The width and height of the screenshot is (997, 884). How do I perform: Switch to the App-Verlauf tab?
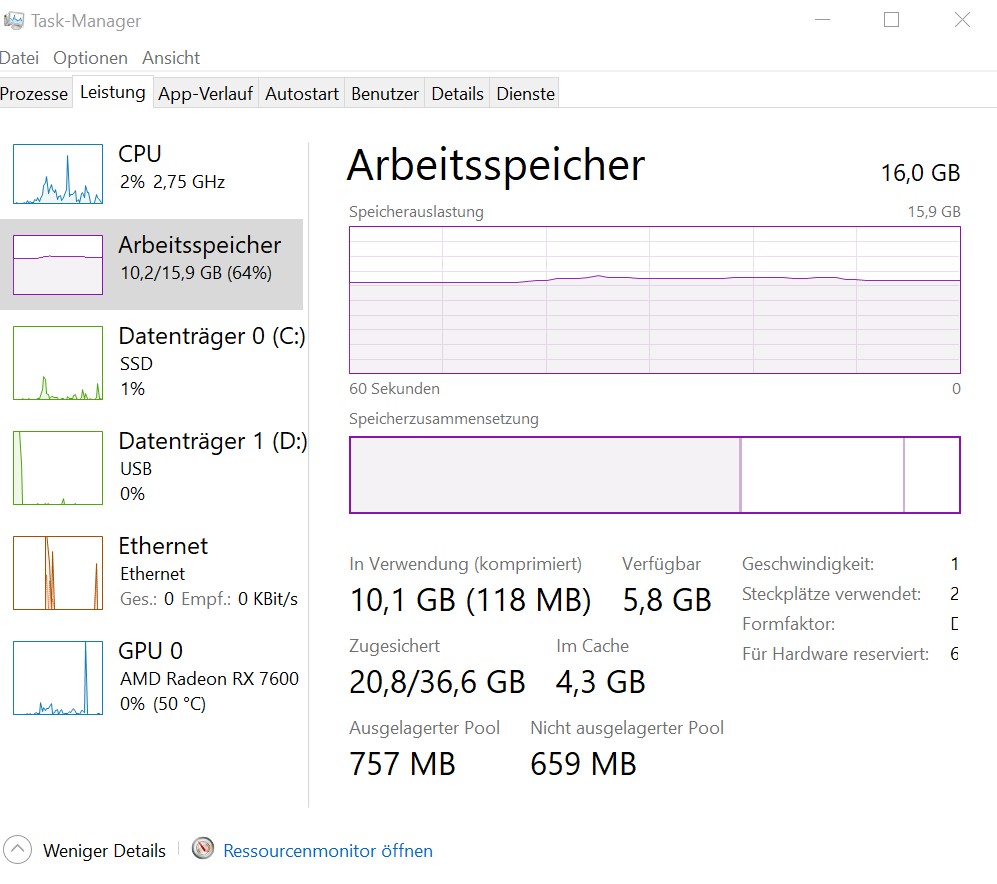coord(205,94)
